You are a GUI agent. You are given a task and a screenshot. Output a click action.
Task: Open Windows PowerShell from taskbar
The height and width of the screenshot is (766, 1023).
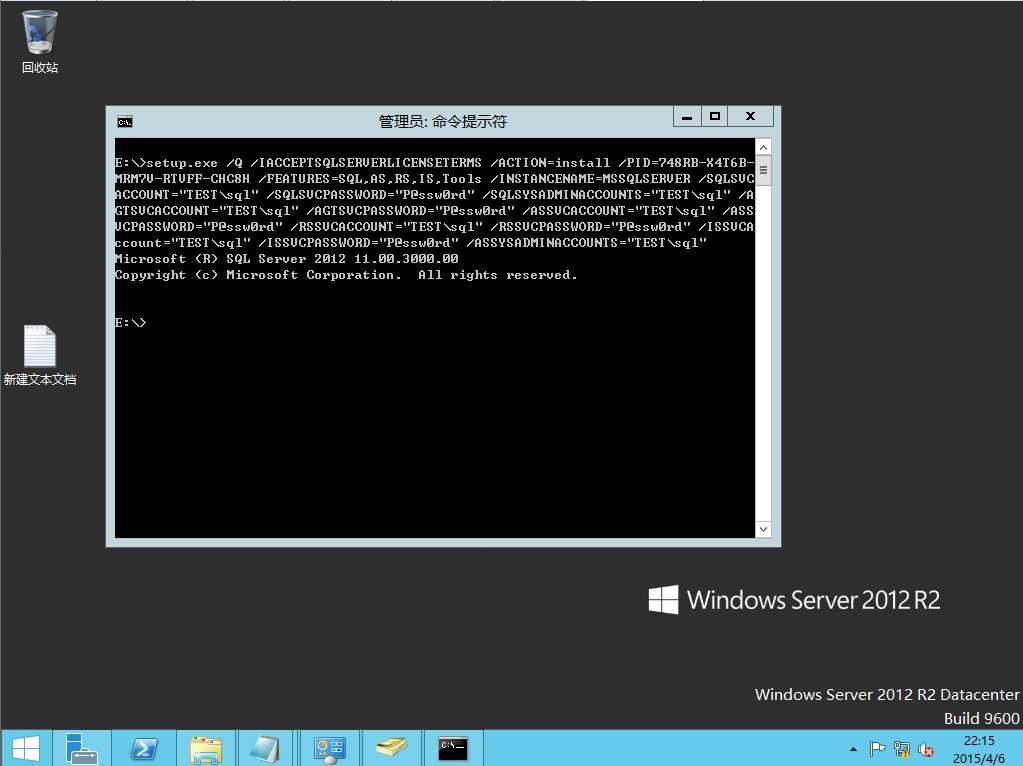pos(143,748)
